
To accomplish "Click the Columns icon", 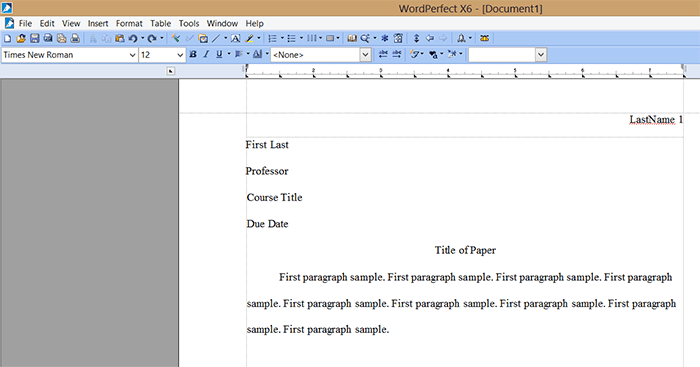I will click(311, 38).
